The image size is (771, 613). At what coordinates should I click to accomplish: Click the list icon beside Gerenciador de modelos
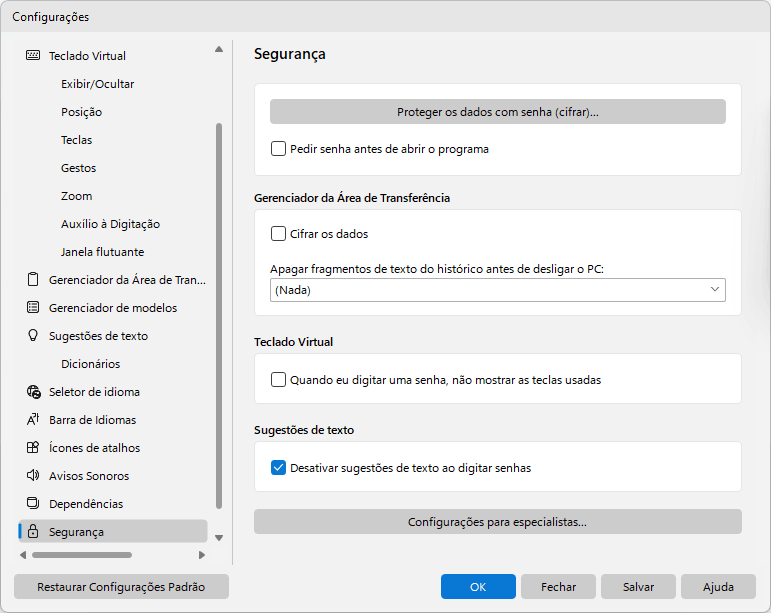(x=33, y=307)
